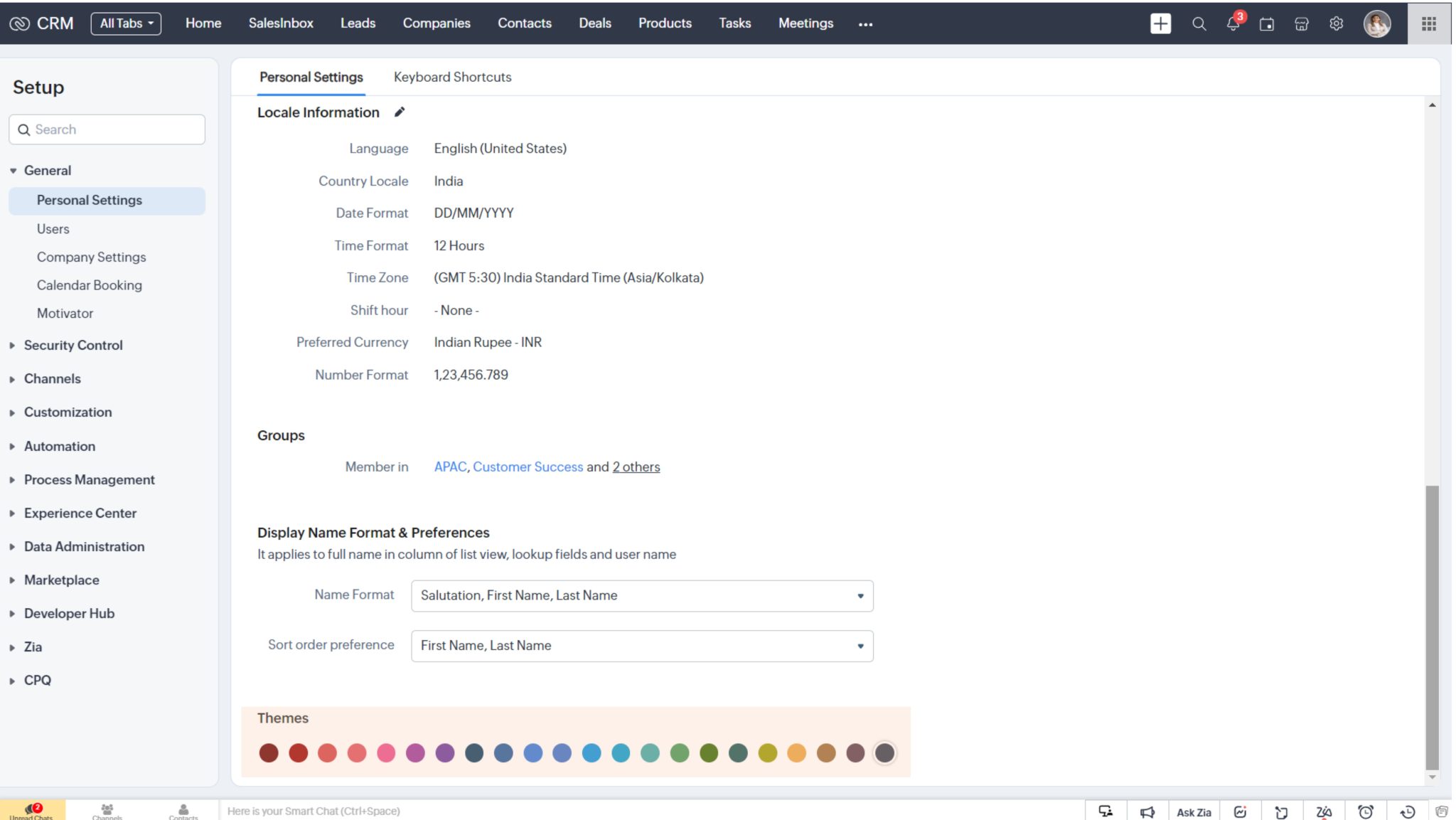Viewport: 1456px width, 820px height.
Task: Go to the Deals module
Action: click(595, 23)
